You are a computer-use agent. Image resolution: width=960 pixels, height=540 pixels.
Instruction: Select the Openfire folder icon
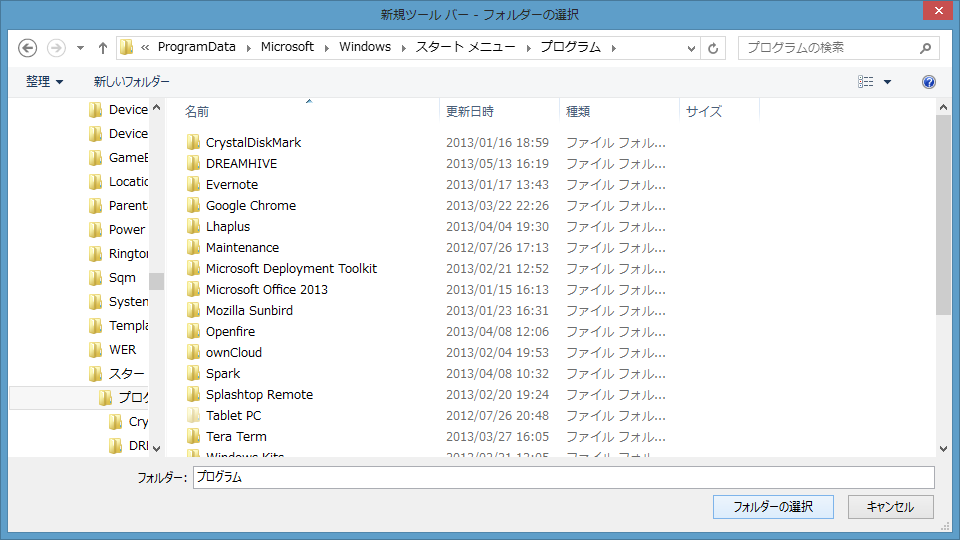click(x=193, y=331)
